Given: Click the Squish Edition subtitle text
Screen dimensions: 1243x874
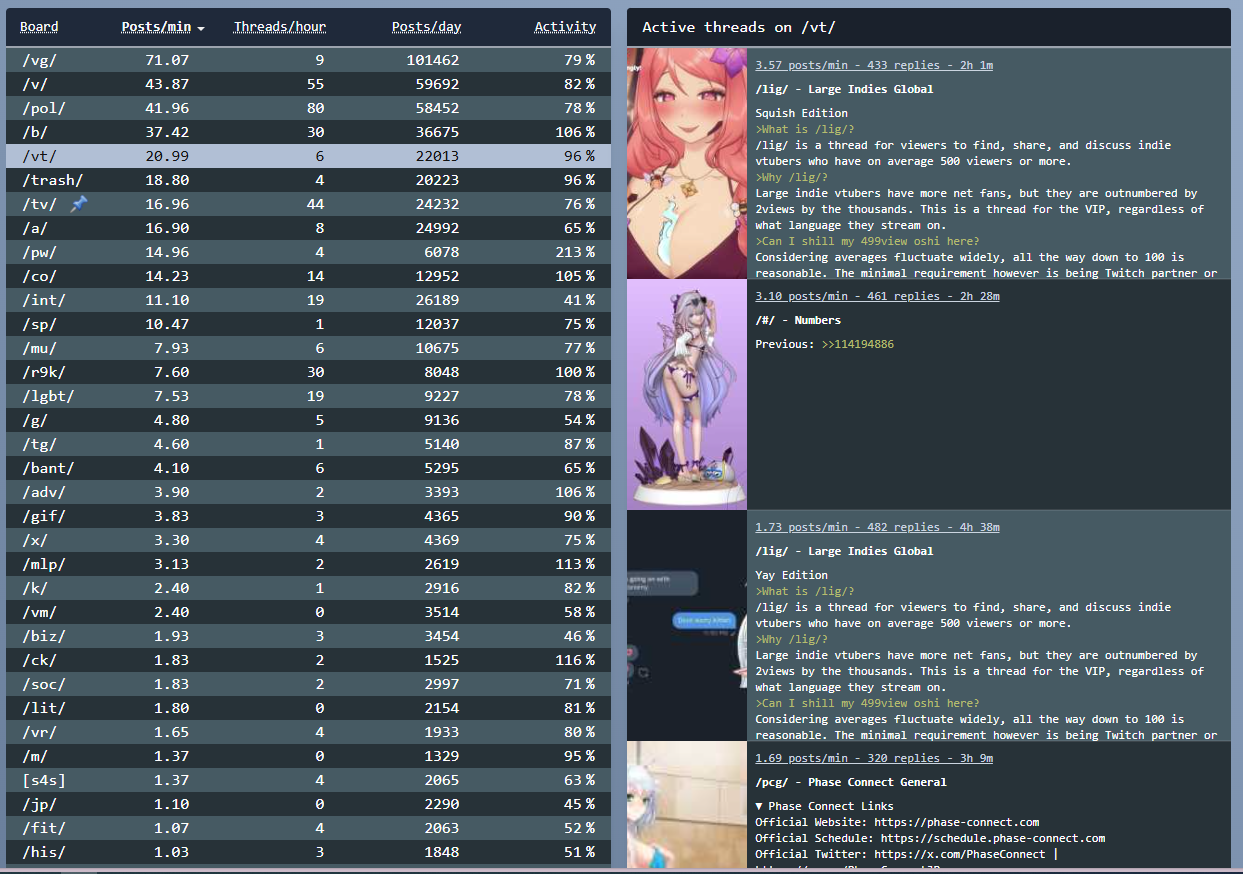Looking at the screenshot, I should tap(801, 113).
